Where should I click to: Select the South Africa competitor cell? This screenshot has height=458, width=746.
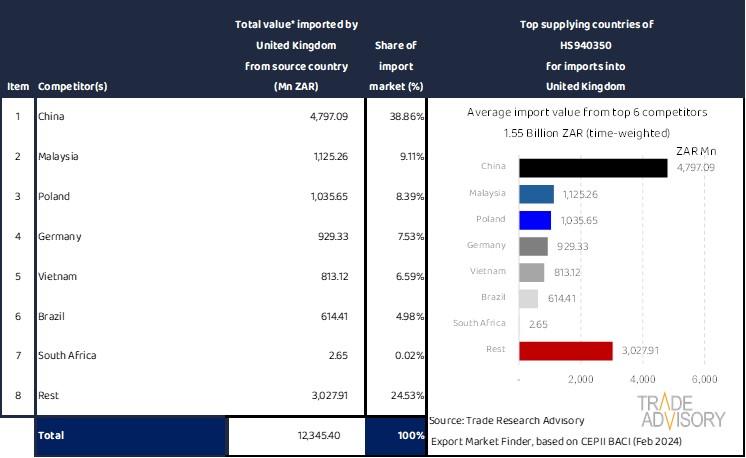(68, 356)
